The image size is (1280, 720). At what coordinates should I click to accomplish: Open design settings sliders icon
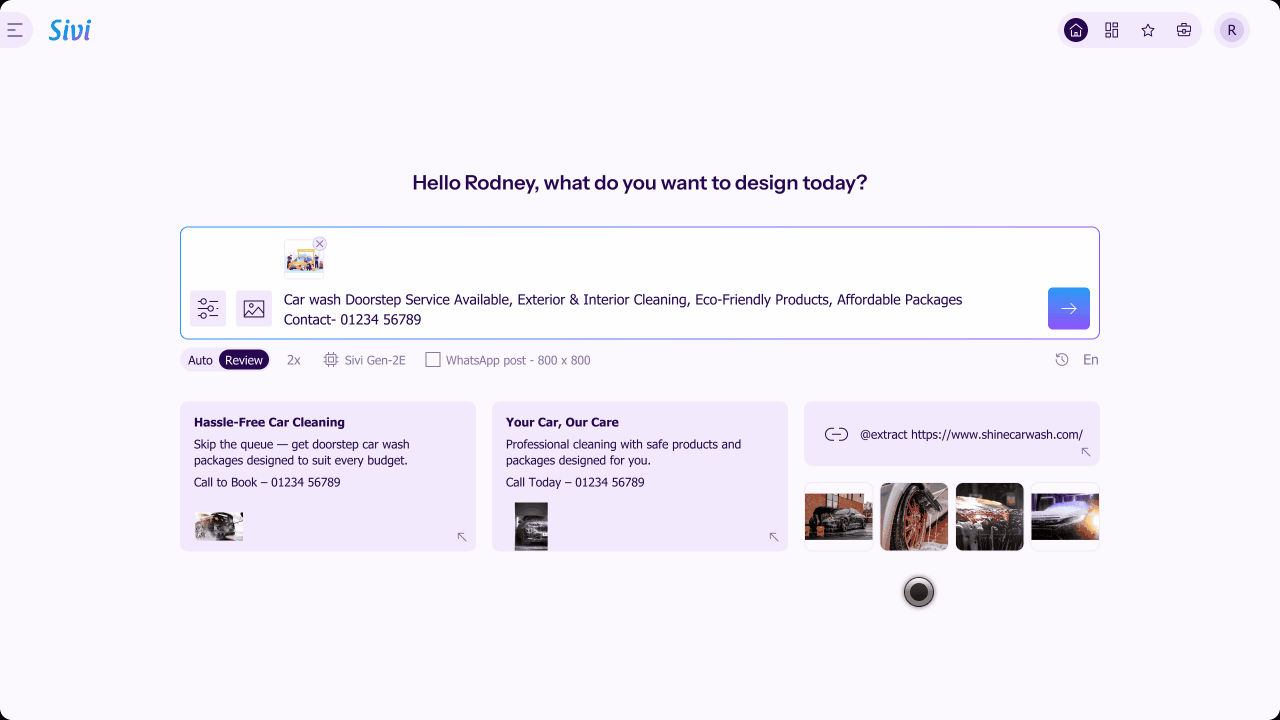click(208, 308)
